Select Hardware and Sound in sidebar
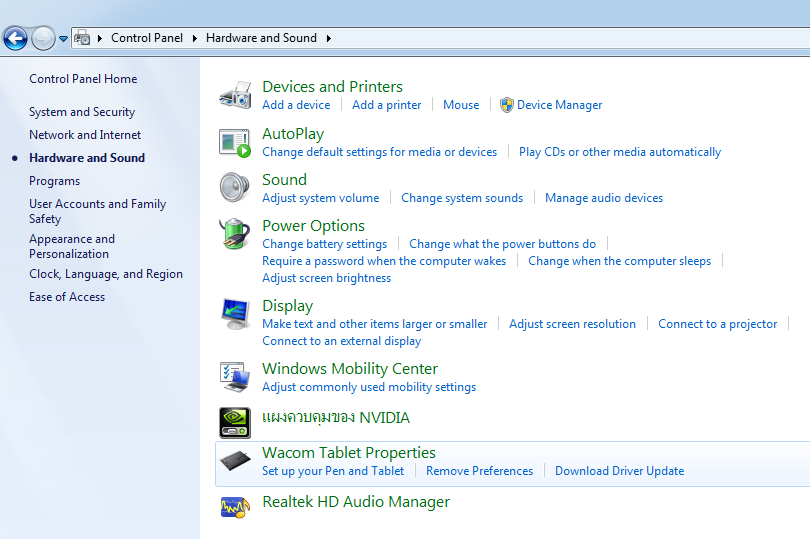Image resolution: width=810 pixels, height=539 pixels. tap(87, 158)
